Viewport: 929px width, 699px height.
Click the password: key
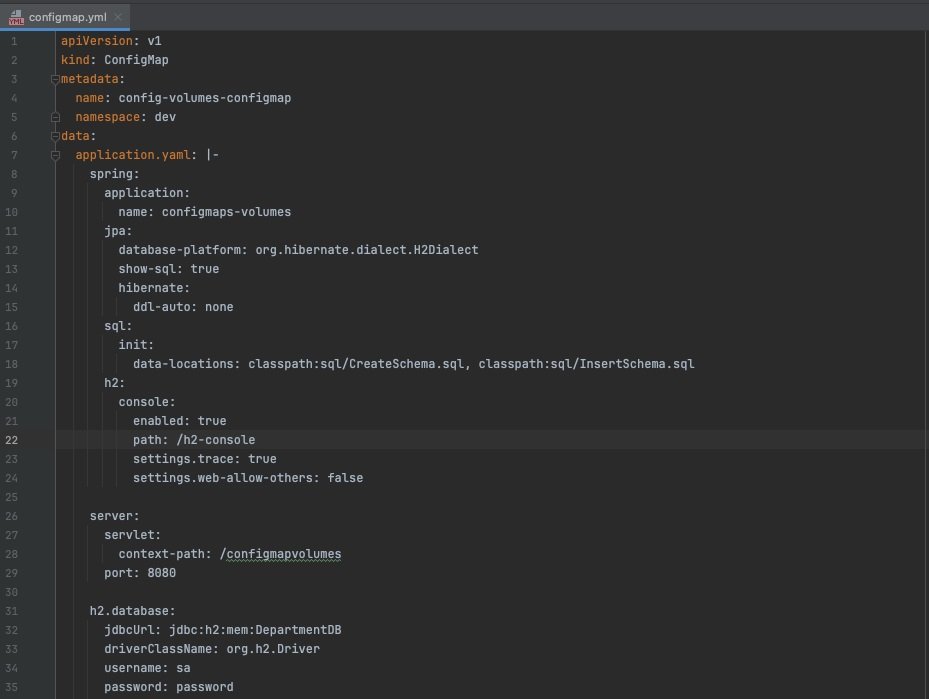click(136, 687)
